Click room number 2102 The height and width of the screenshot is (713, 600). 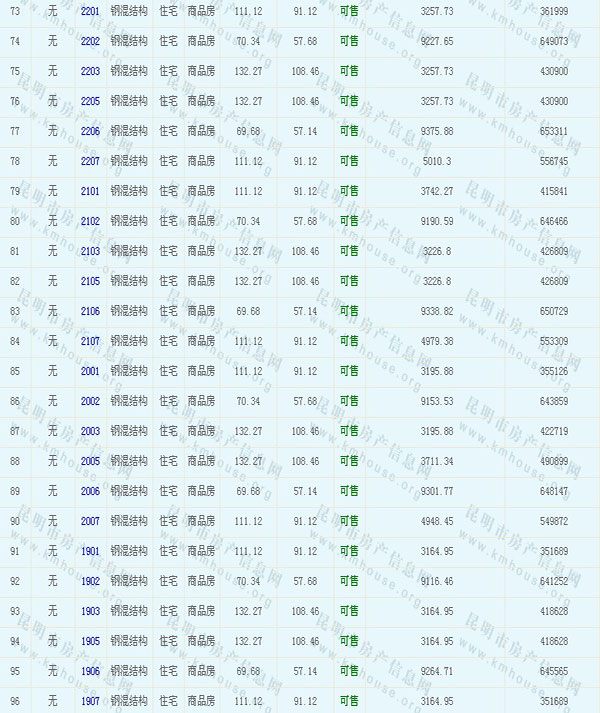click(90, 221)
